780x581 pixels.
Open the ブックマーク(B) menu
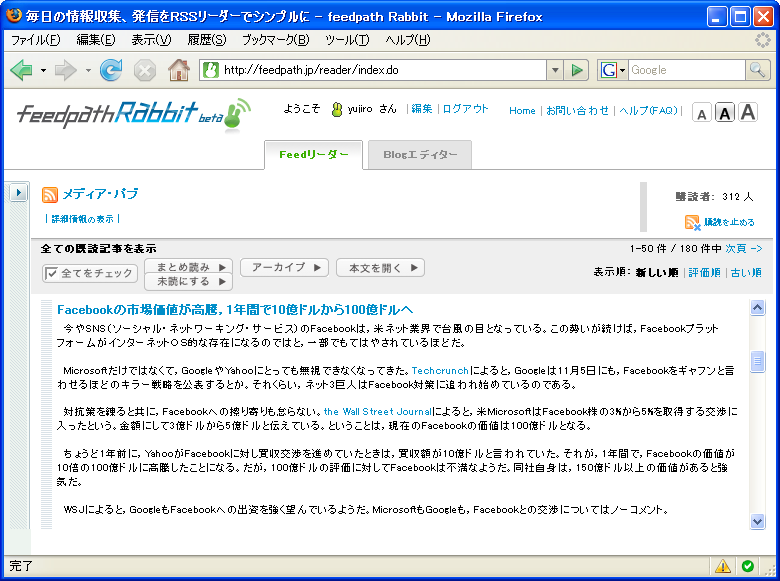(x=276, y=40)
